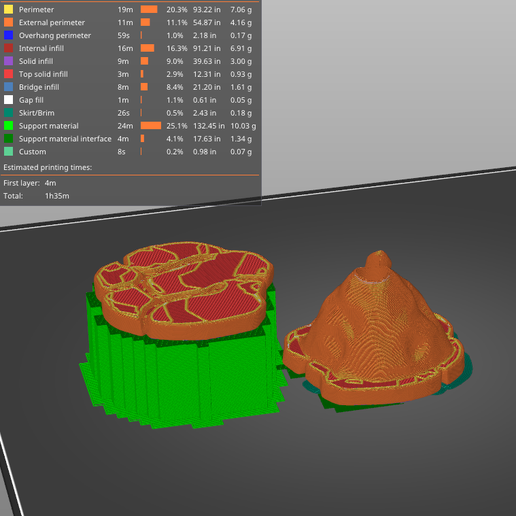Click the blue Overhang perimeter swatch

pos(8,35)
